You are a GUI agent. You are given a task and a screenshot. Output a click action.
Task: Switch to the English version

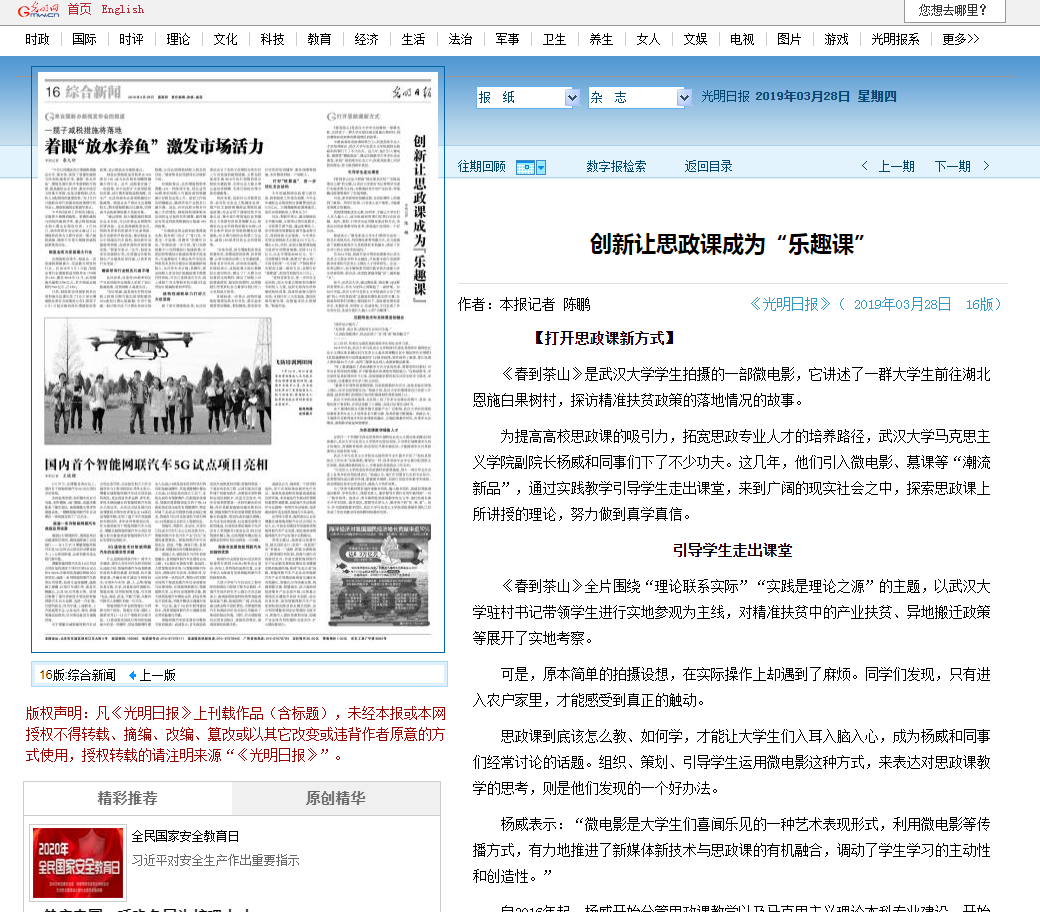click(x=123, y=10)
